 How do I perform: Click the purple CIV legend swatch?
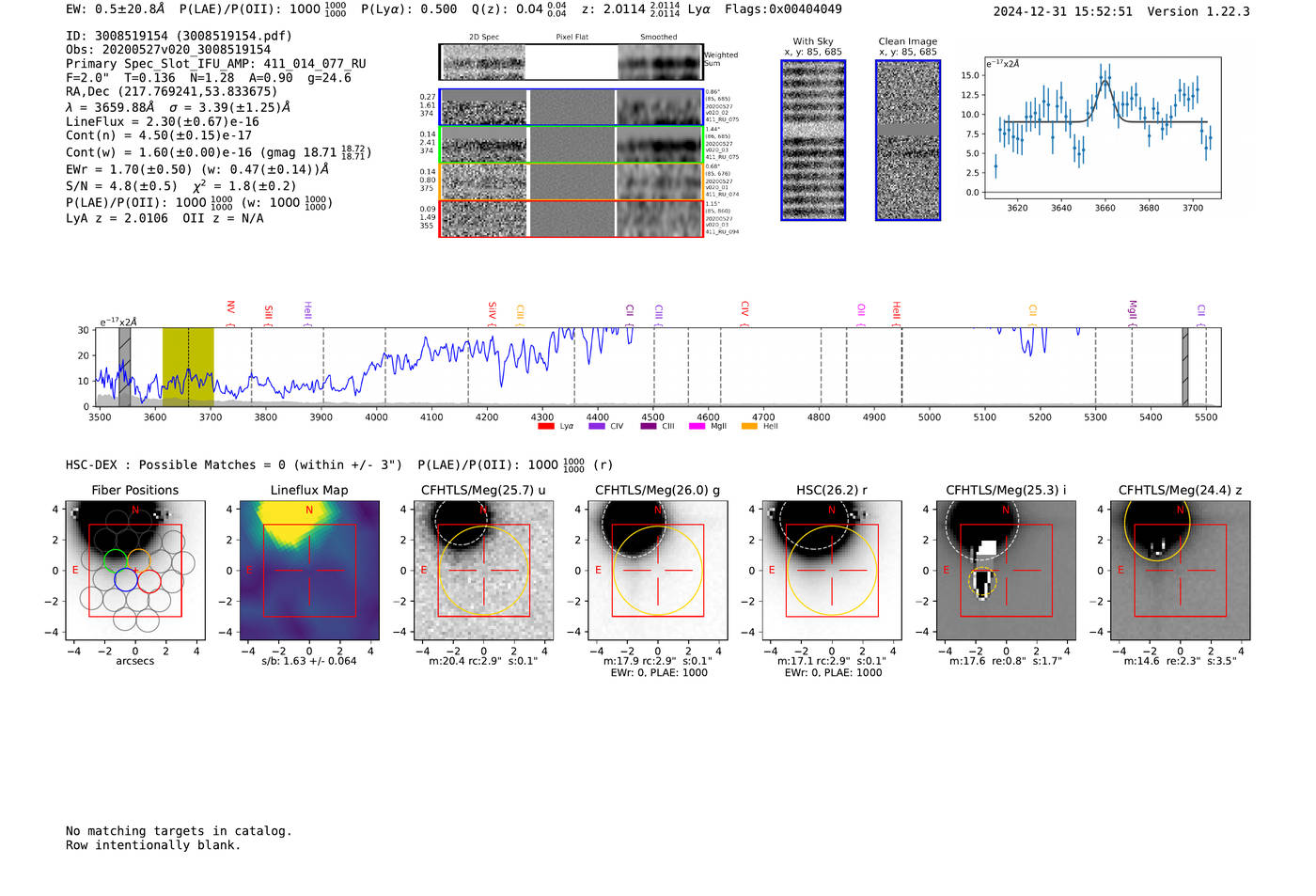point(597,427)
